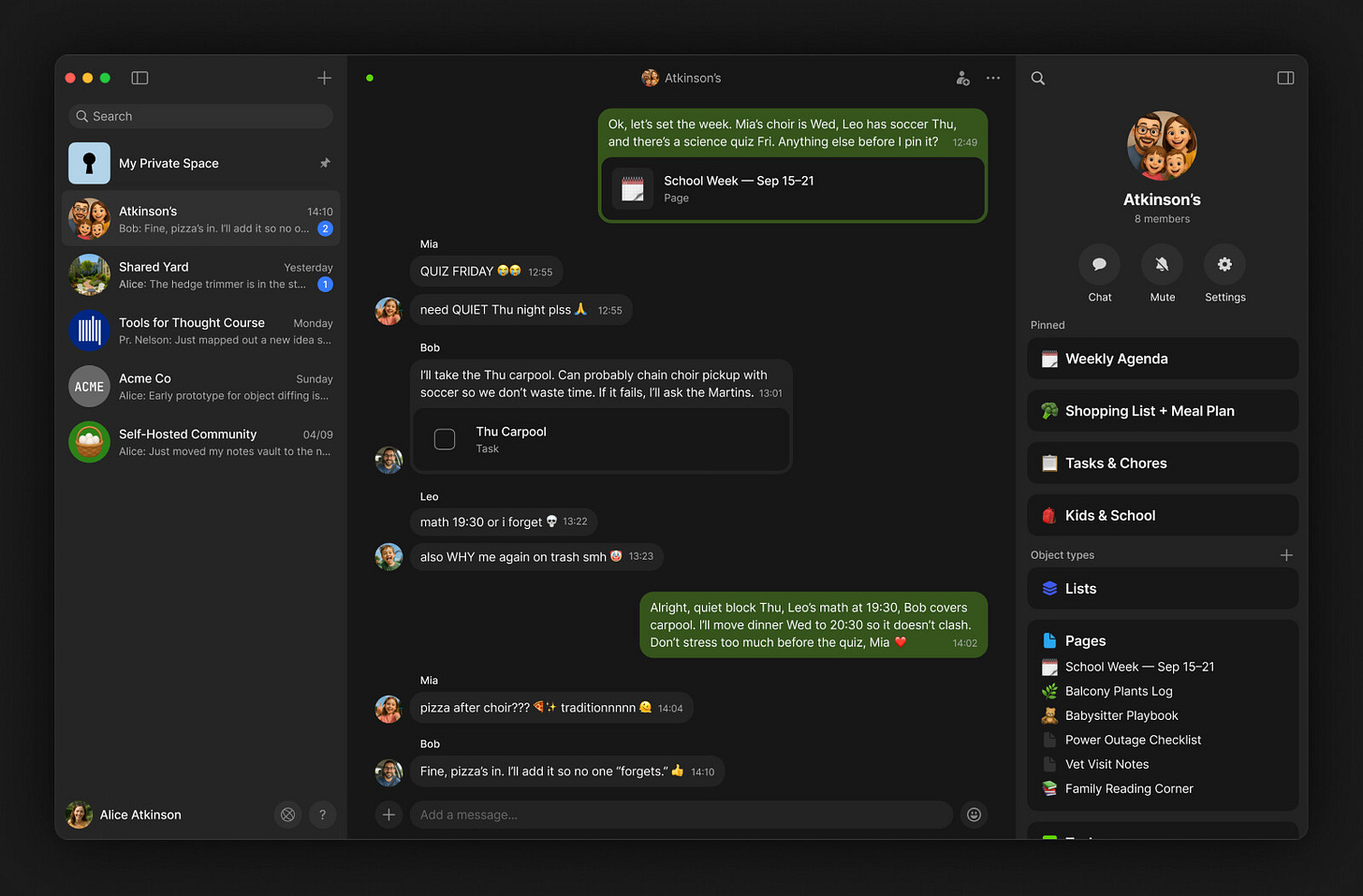Click Mia's avatar next to pizza message
The width and height of the screenshot is (1363, 896).
pos(388,709)
